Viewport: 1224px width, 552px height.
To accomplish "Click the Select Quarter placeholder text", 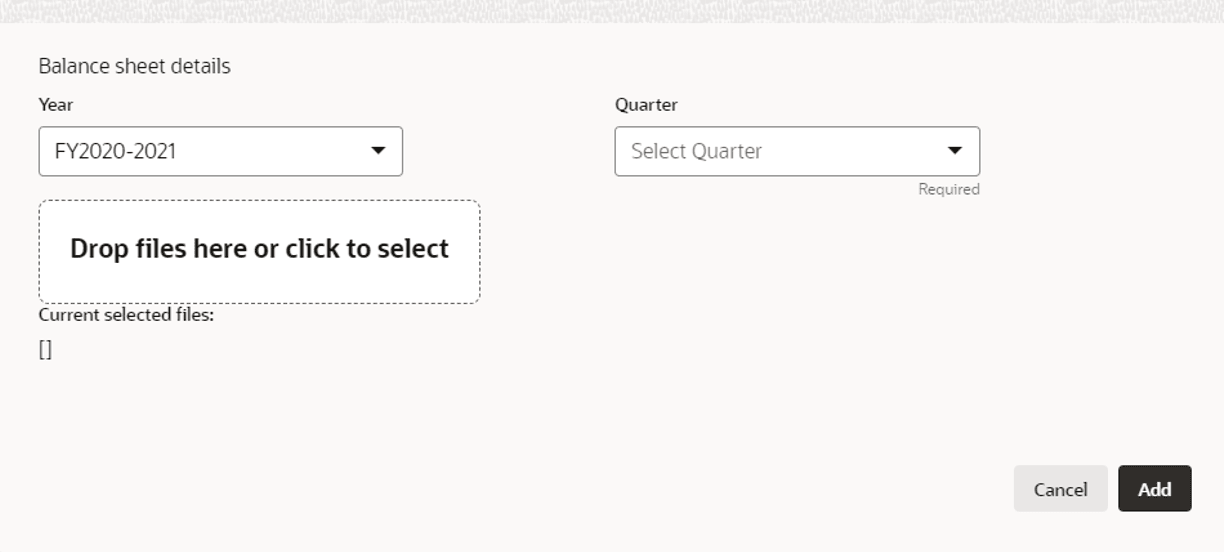I will [x=697, y=151].
